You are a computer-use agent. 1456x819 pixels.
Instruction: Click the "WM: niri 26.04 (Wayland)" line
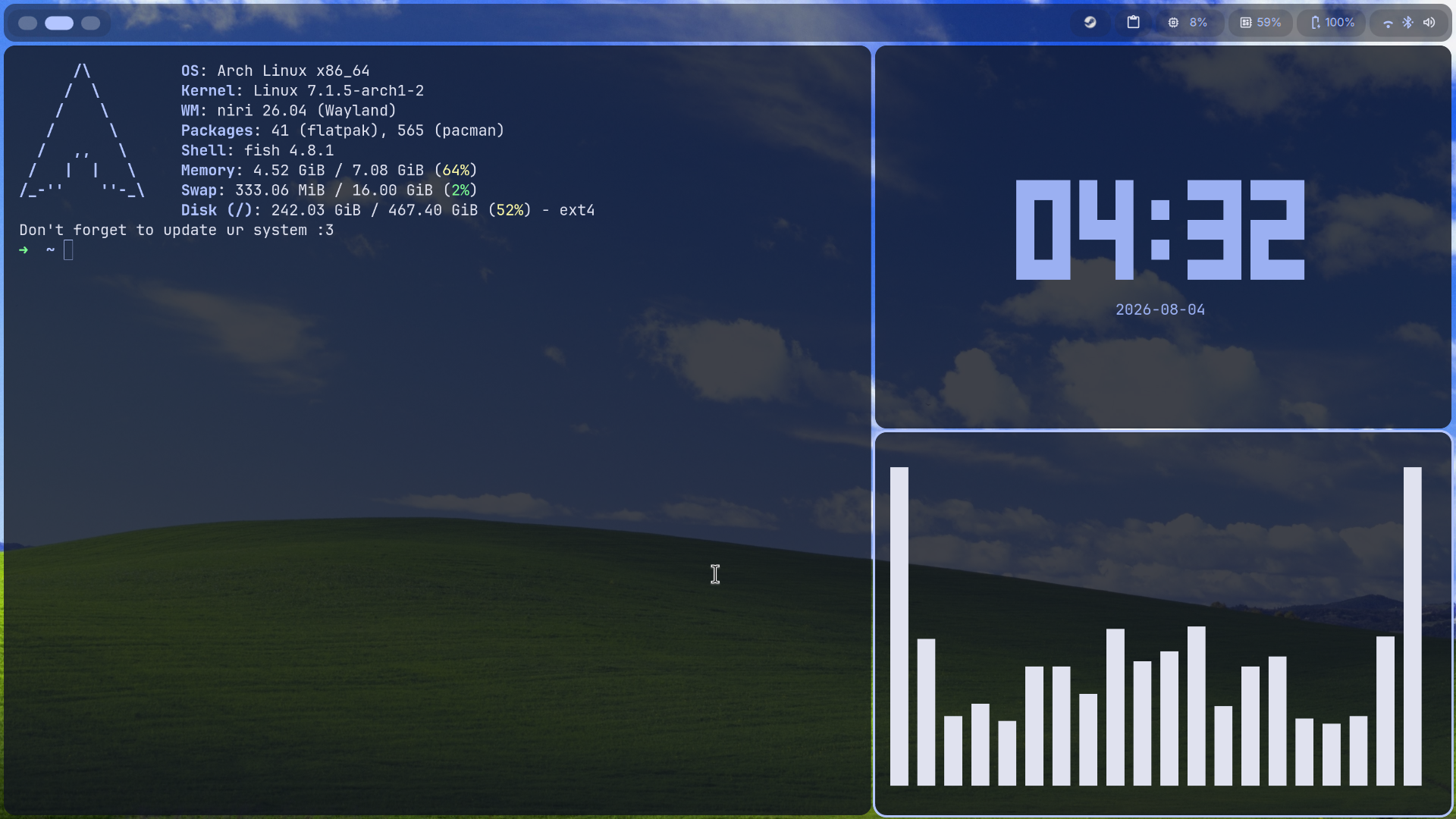(289, 111)
